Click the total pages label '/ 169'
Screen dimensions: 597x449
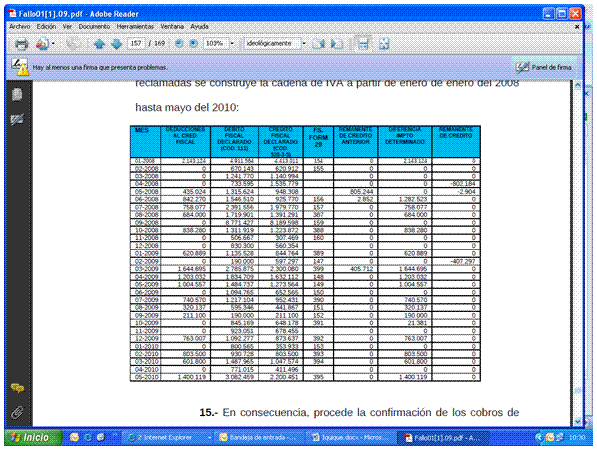(x=157, y=43)
